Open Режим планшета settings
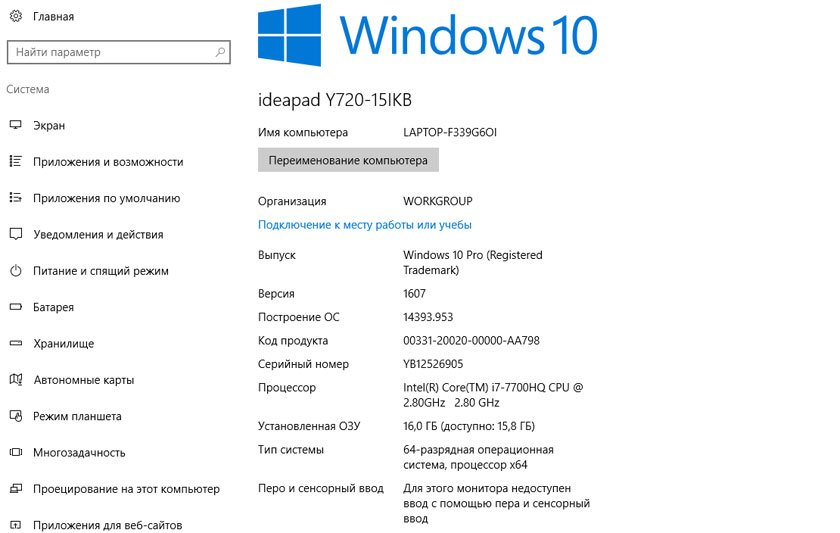The image size is (840, 533). tap(77, 416)
